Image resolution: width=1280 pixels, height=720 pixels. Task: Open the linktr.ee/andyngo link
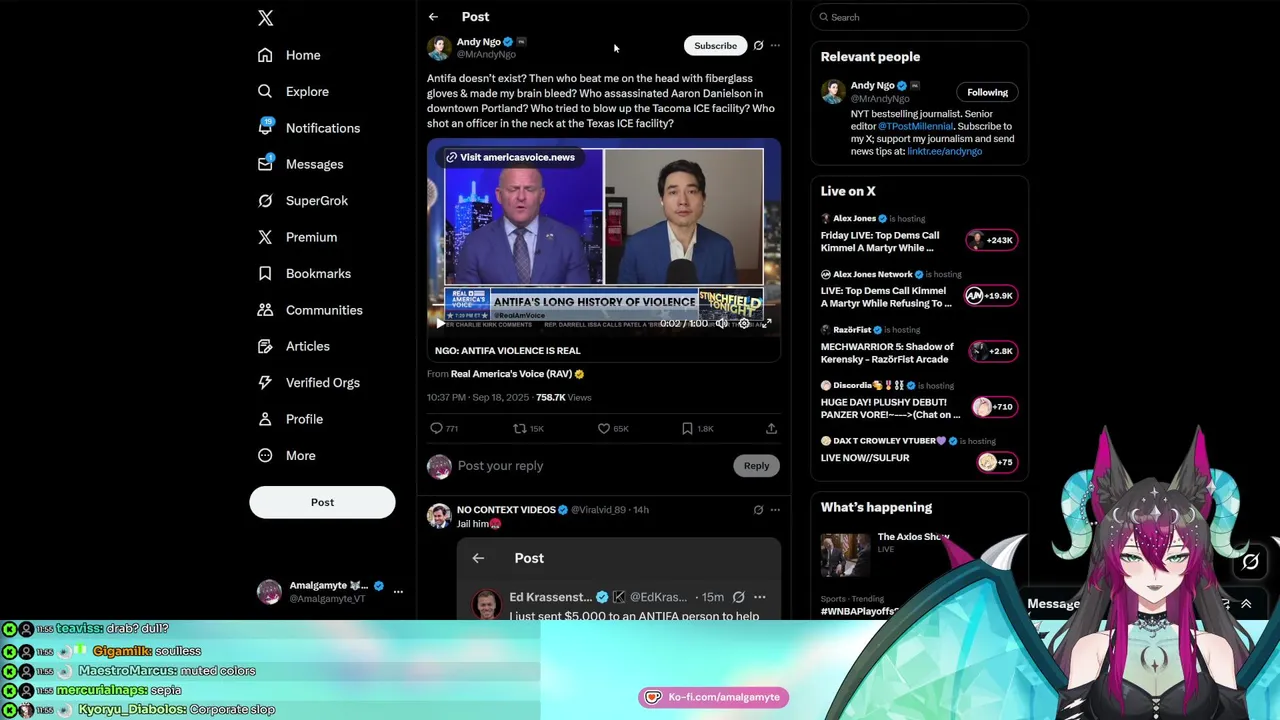(944, 152)
